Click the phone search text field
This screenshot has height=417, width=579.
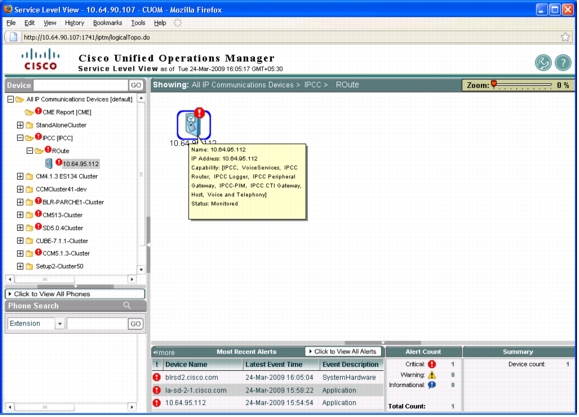pos(97,324)
